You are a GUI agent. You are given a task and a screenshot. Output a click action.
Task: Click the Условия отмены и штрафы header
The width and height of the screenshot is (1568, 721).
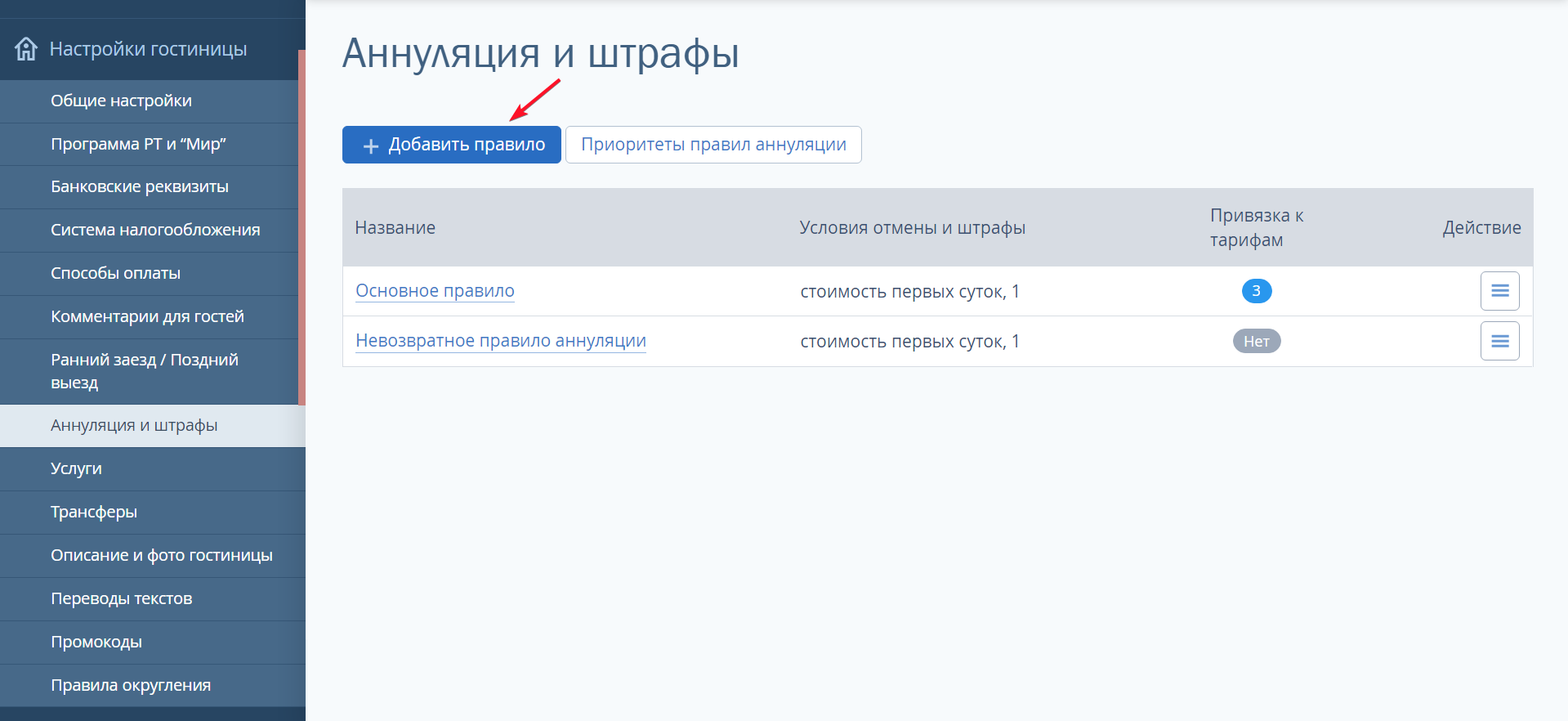(x=913, y=228)
